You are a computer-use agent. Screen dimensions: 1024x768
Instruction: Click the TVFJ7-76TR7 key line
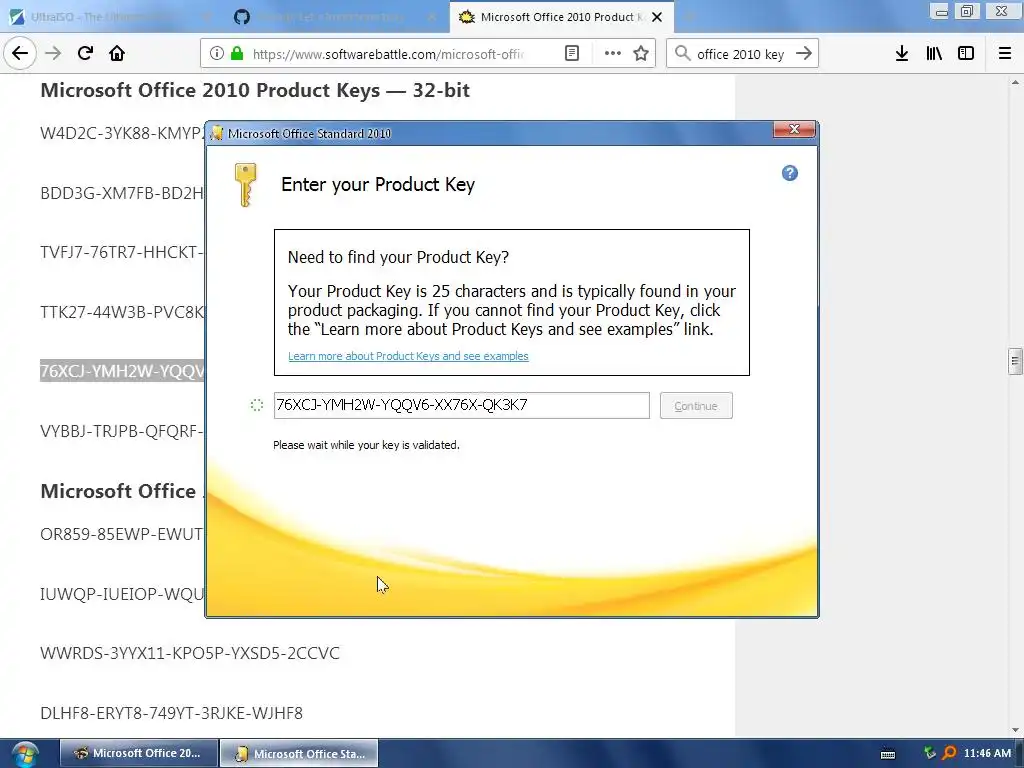[x=122, y=252]
